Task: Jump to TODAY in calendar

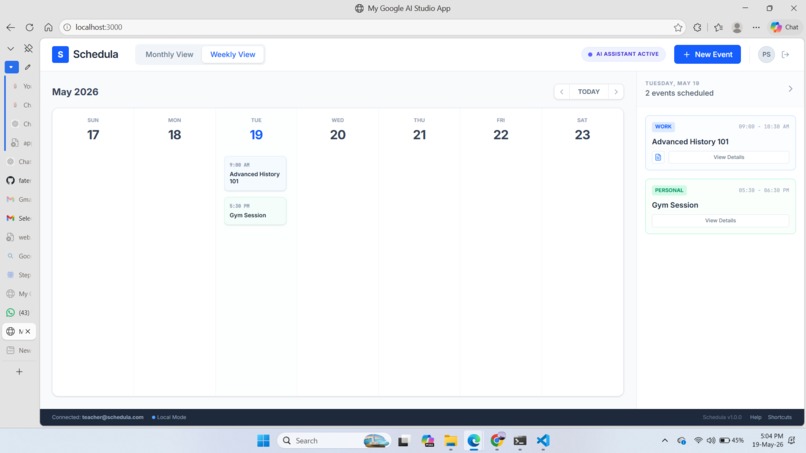Action: [x=589, y=92]
